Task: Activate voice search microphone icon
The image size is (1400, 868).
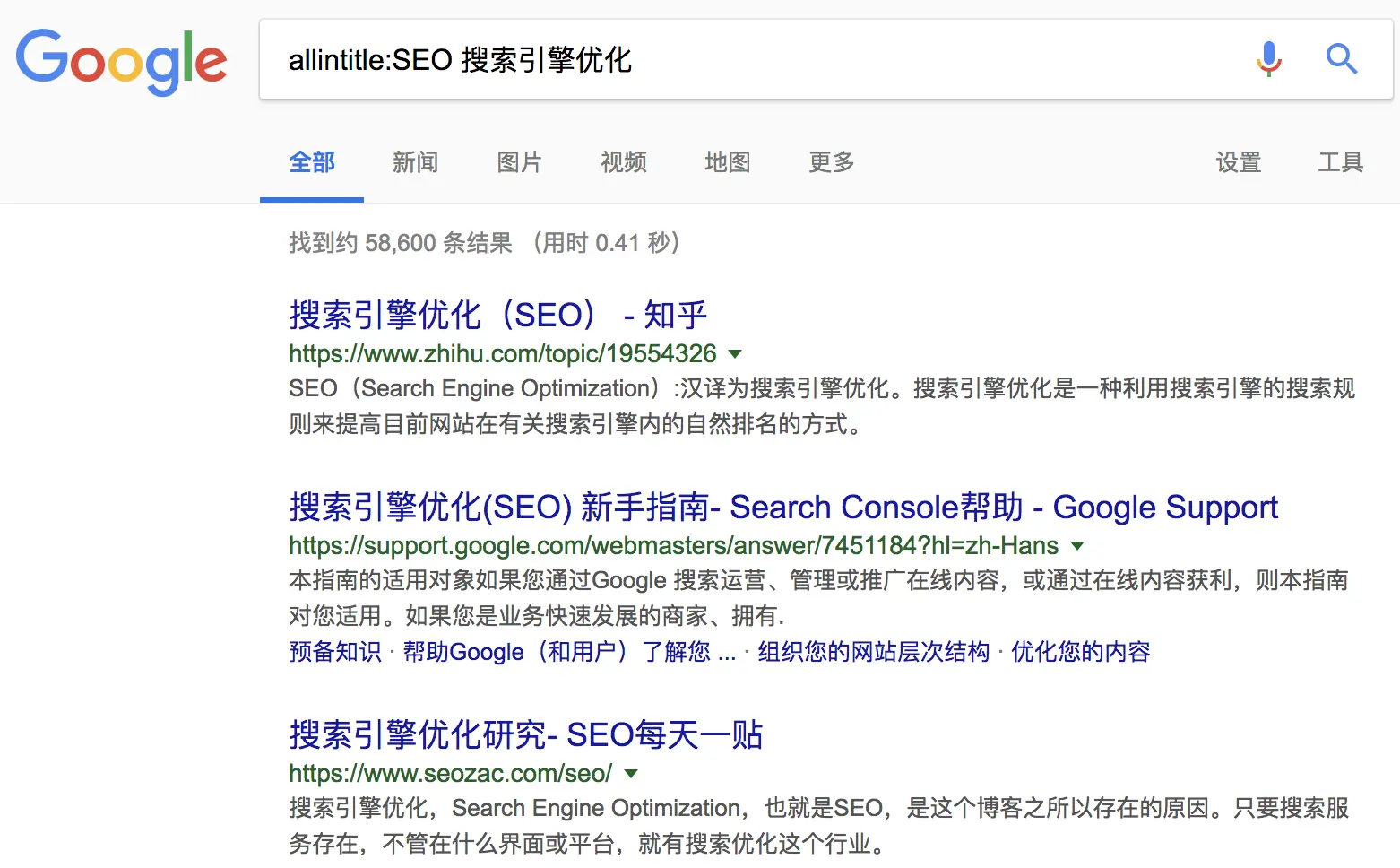Action: 1268,59
